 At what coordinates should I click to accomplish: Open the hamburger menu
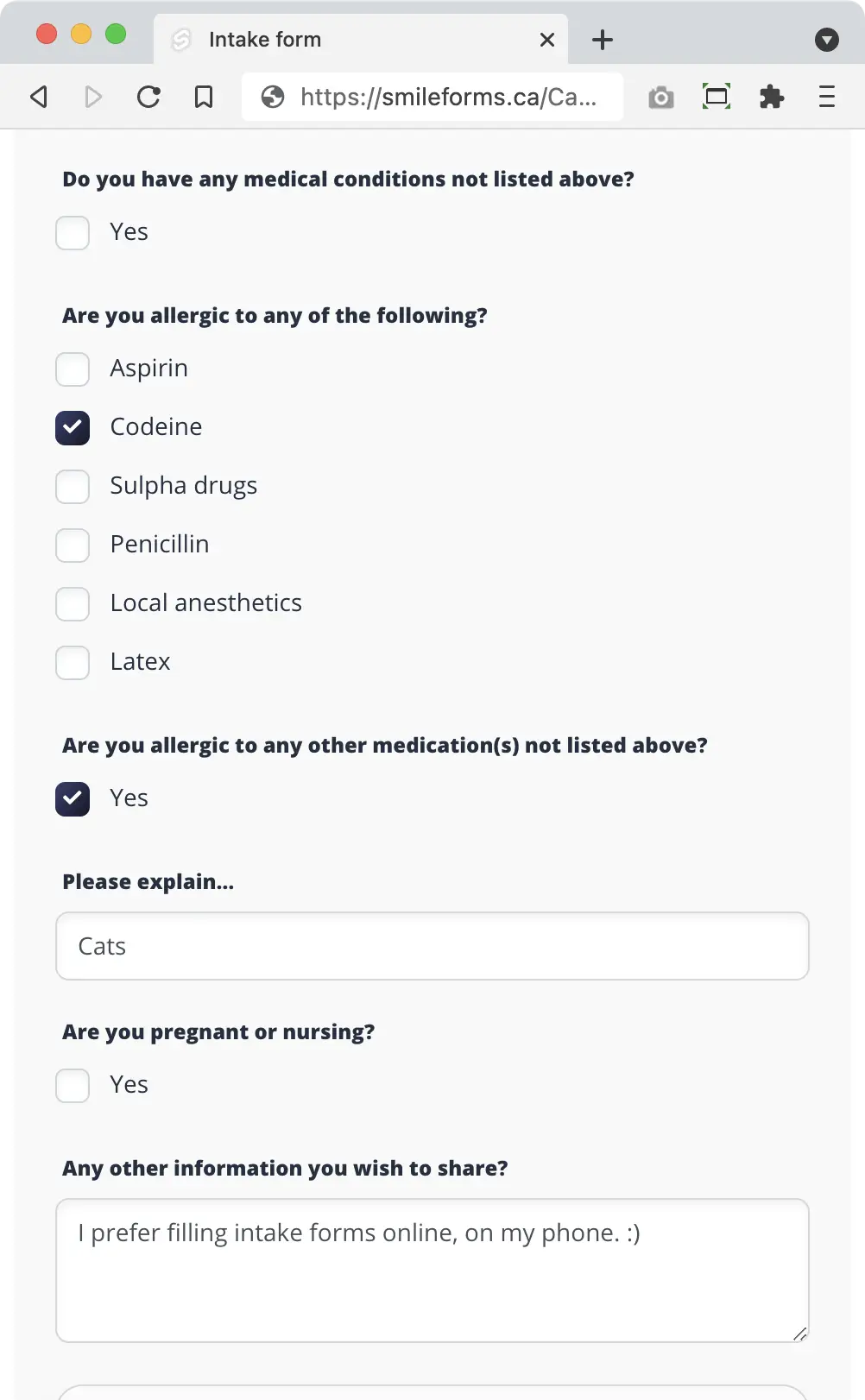[826, 97]
